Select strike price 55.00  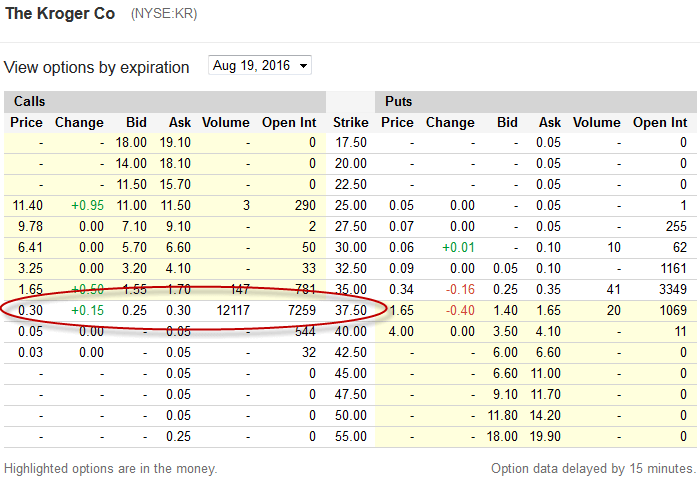pos(351,436)
